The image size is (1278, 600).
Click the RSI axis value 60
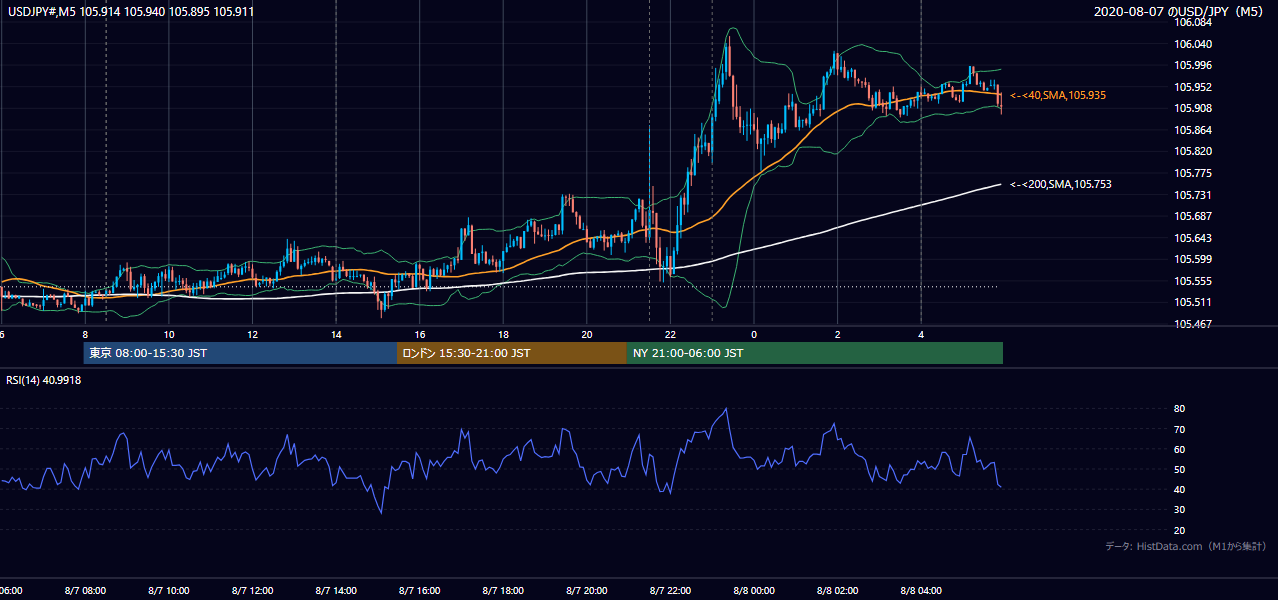pyautogui.click(x=1180, y=449)
